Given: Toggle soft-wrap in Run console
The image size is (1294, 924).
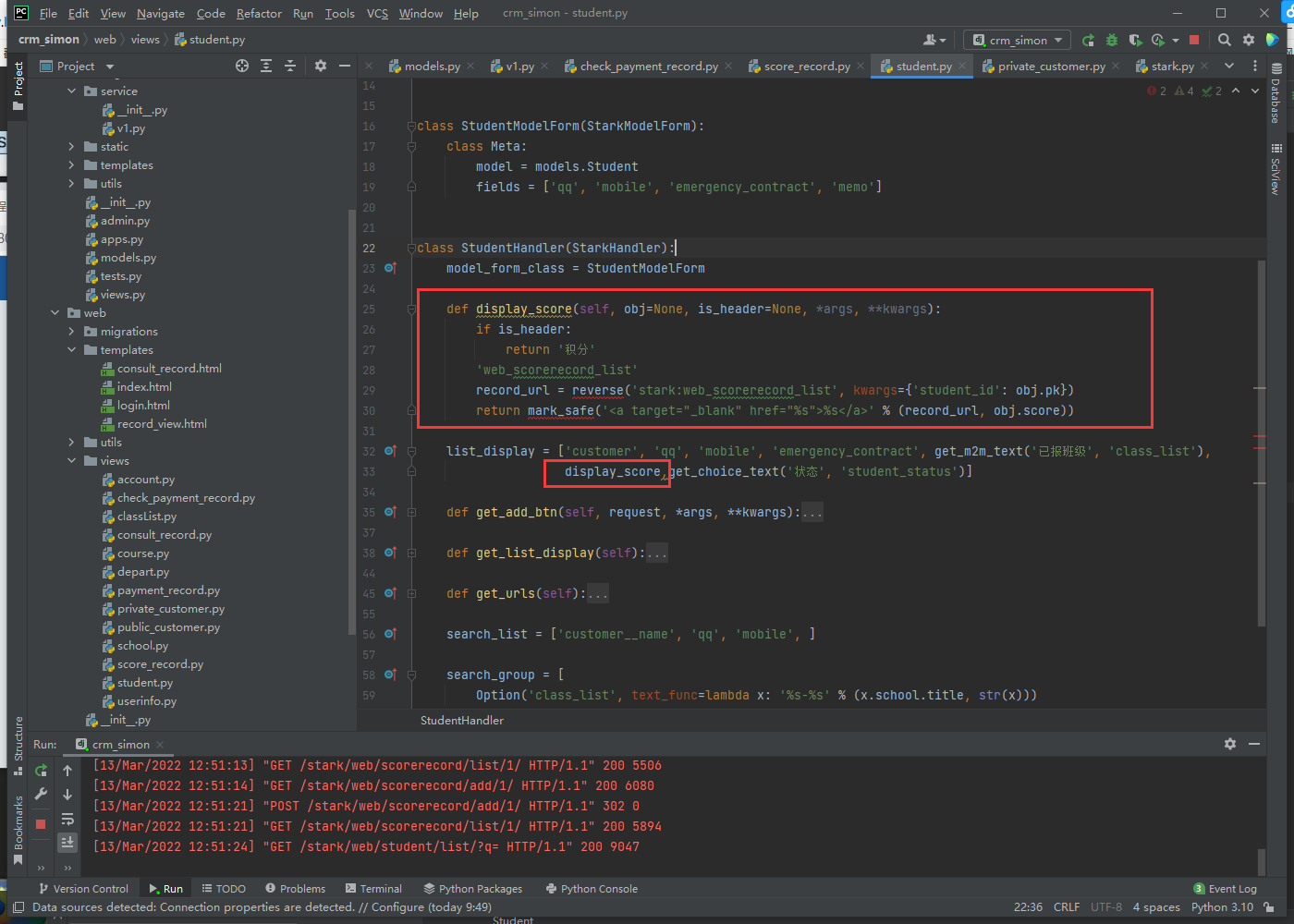Looking at the screenshot, I should tap(67, 819).
